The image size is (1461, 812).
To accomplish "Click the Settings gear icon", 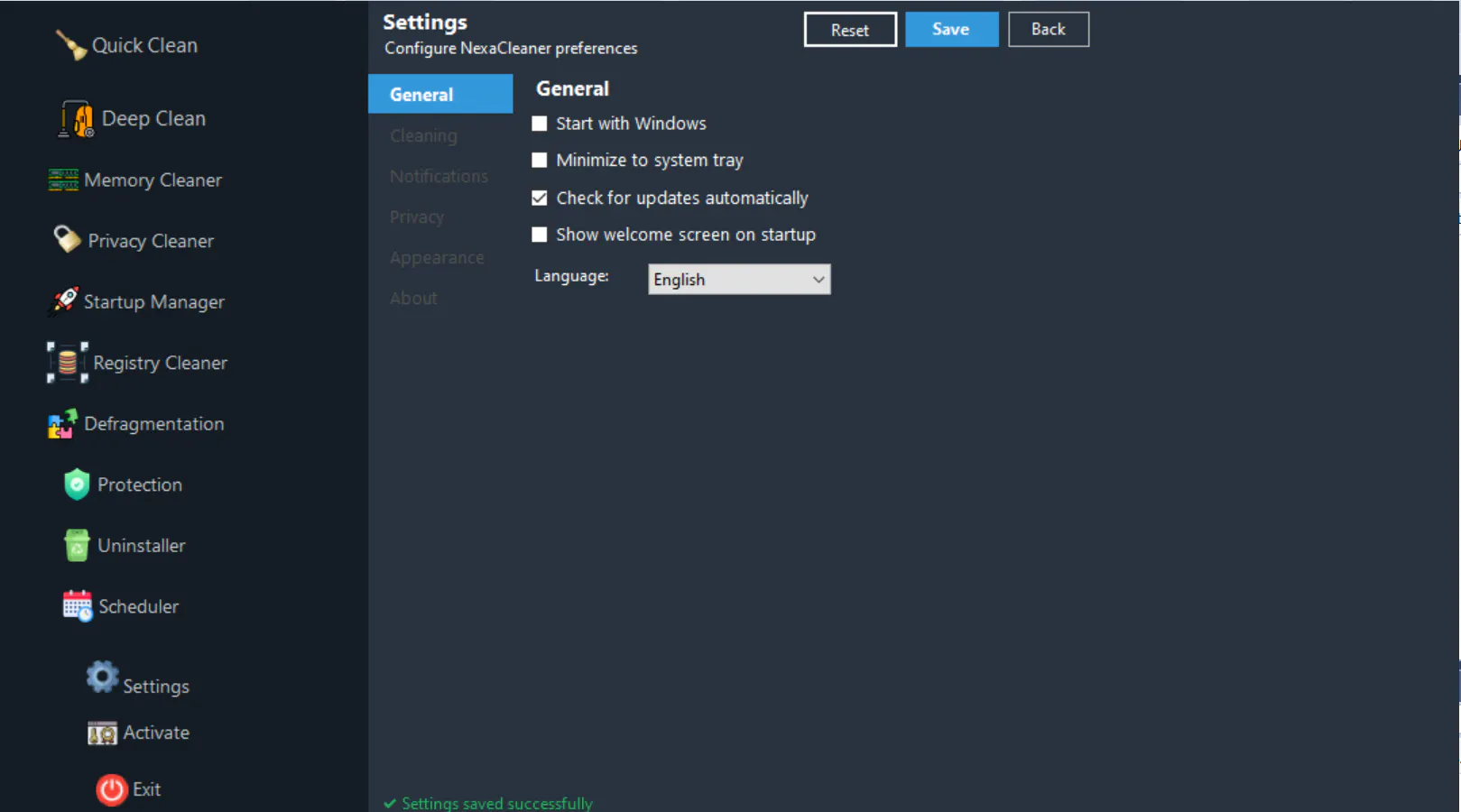I will point(102,677).
